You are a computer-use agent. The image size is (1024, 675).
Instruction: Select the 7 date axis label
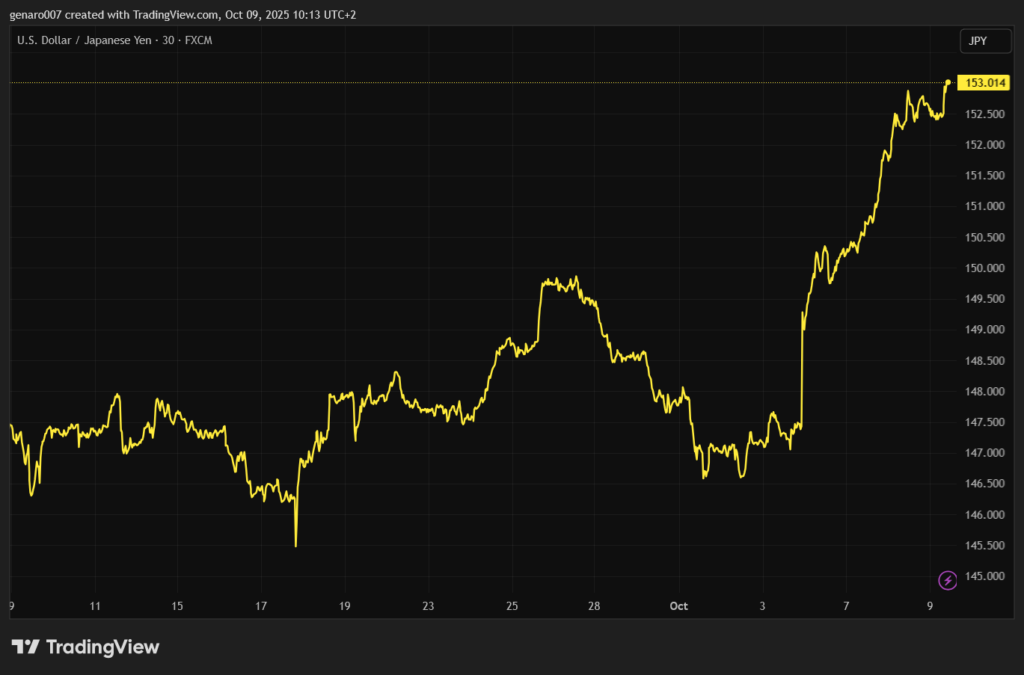tap(846, 606)
